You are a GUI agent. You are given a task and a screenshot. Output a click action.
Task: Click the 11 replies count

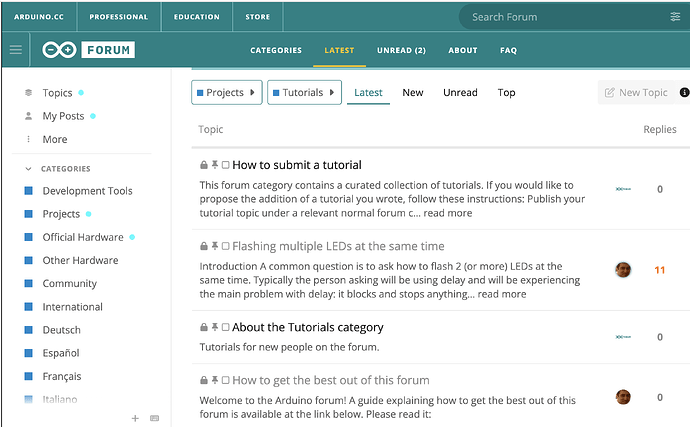pos(660,270)
